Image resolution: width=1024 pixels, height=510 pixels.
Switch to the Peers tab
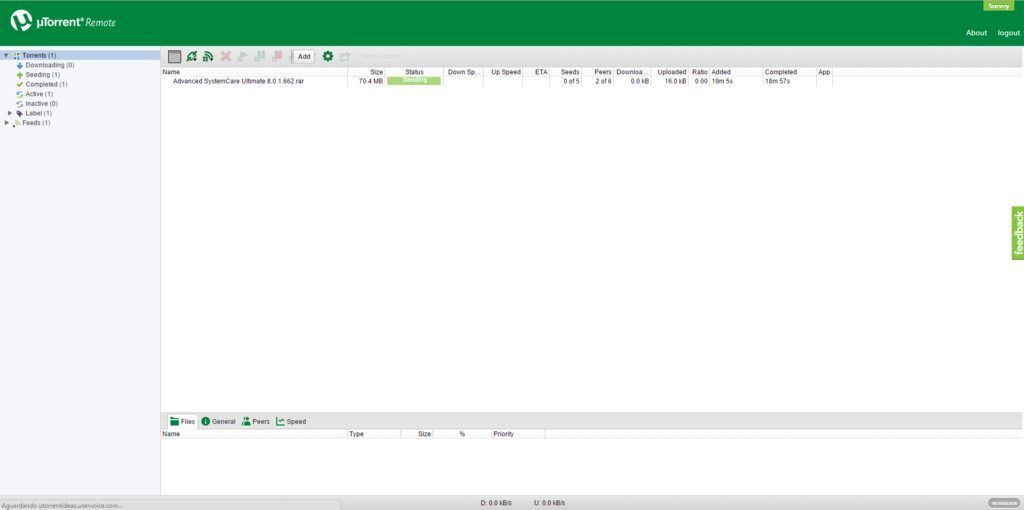point(256,422)
